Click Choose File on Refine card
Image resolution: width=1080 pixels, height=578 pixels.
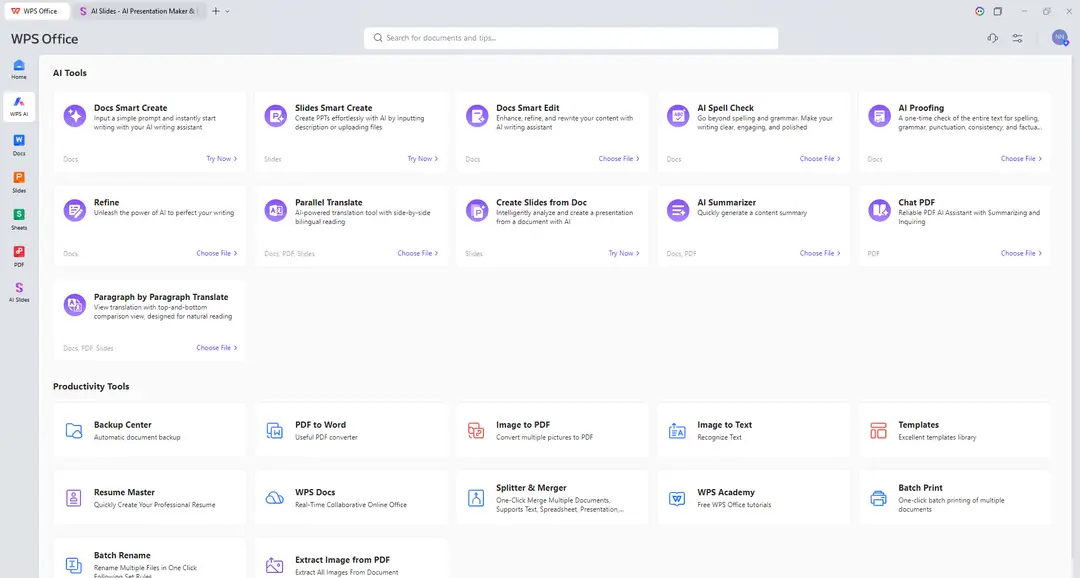tap(217, 253)
